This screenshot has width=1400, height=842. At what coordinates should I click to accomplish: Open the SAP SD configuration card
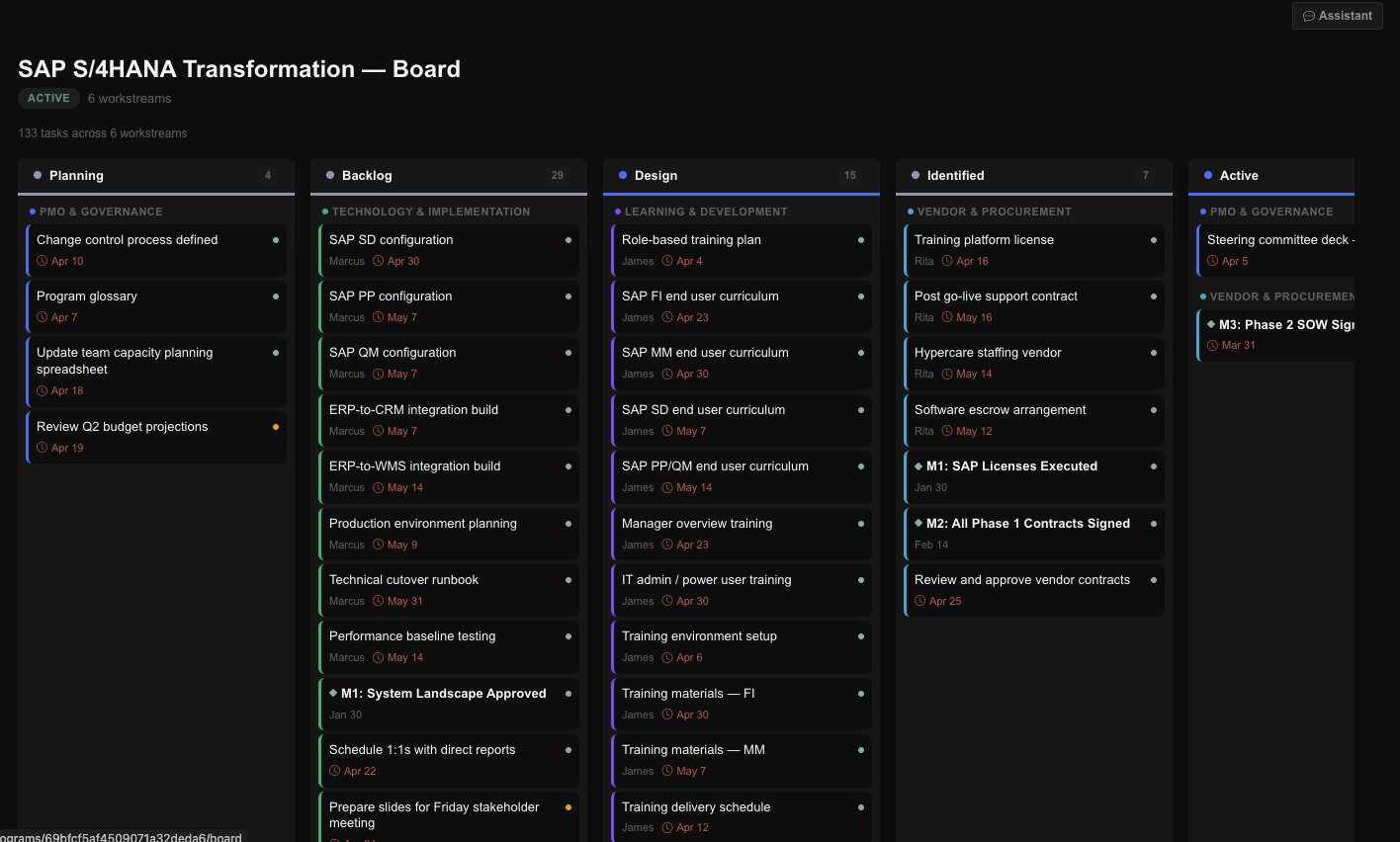pyautogui.click(x=449, y=250)
